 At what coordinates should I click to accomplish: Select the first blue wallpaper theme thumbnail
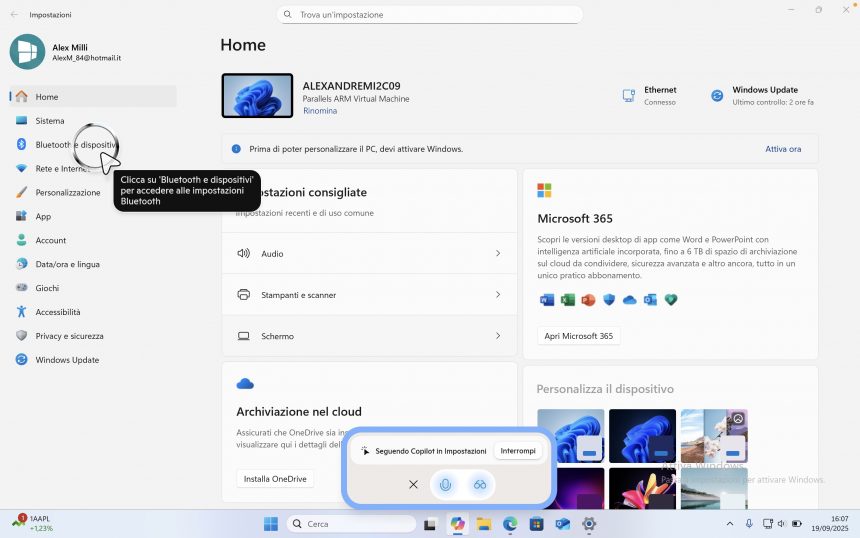coord(570,435)
